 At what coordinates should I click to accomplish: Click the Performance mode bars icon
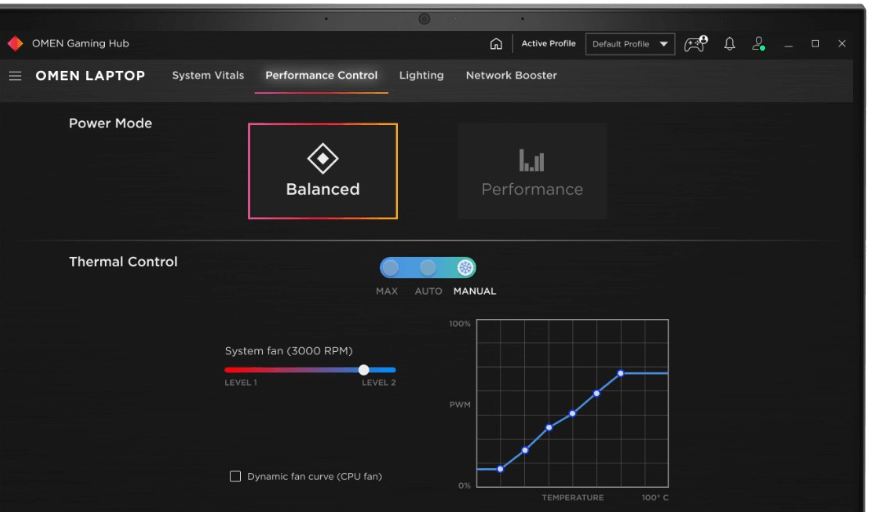click(x=532, y=160)
